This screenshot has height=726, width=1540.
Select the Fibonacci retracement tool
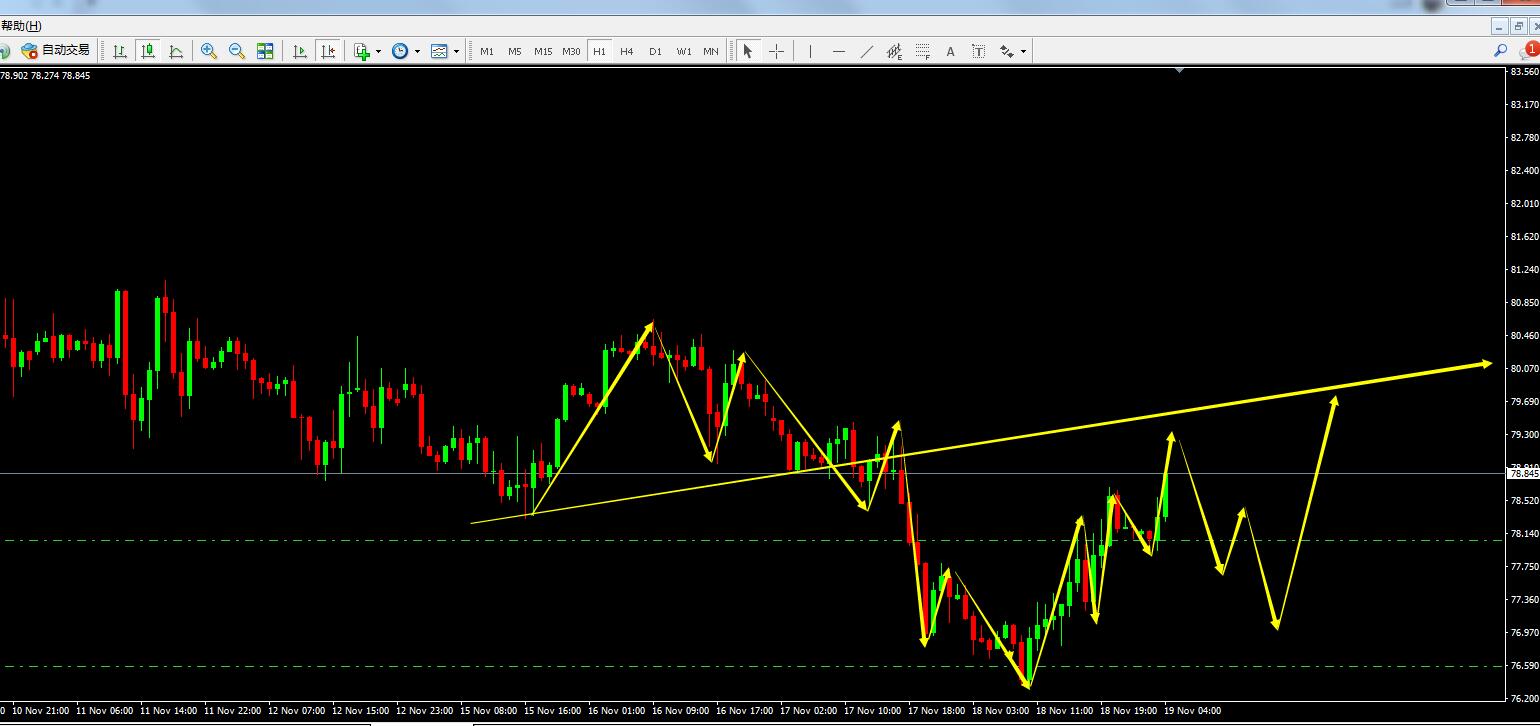tap(922, 50)
